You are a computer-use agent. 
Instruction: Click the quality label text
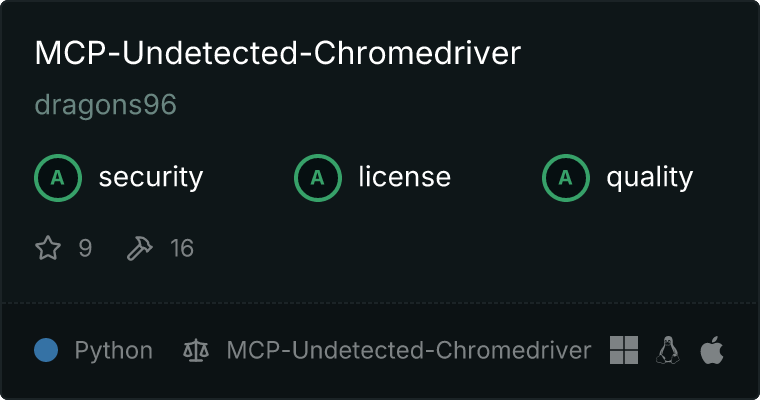tap(650, 178)
